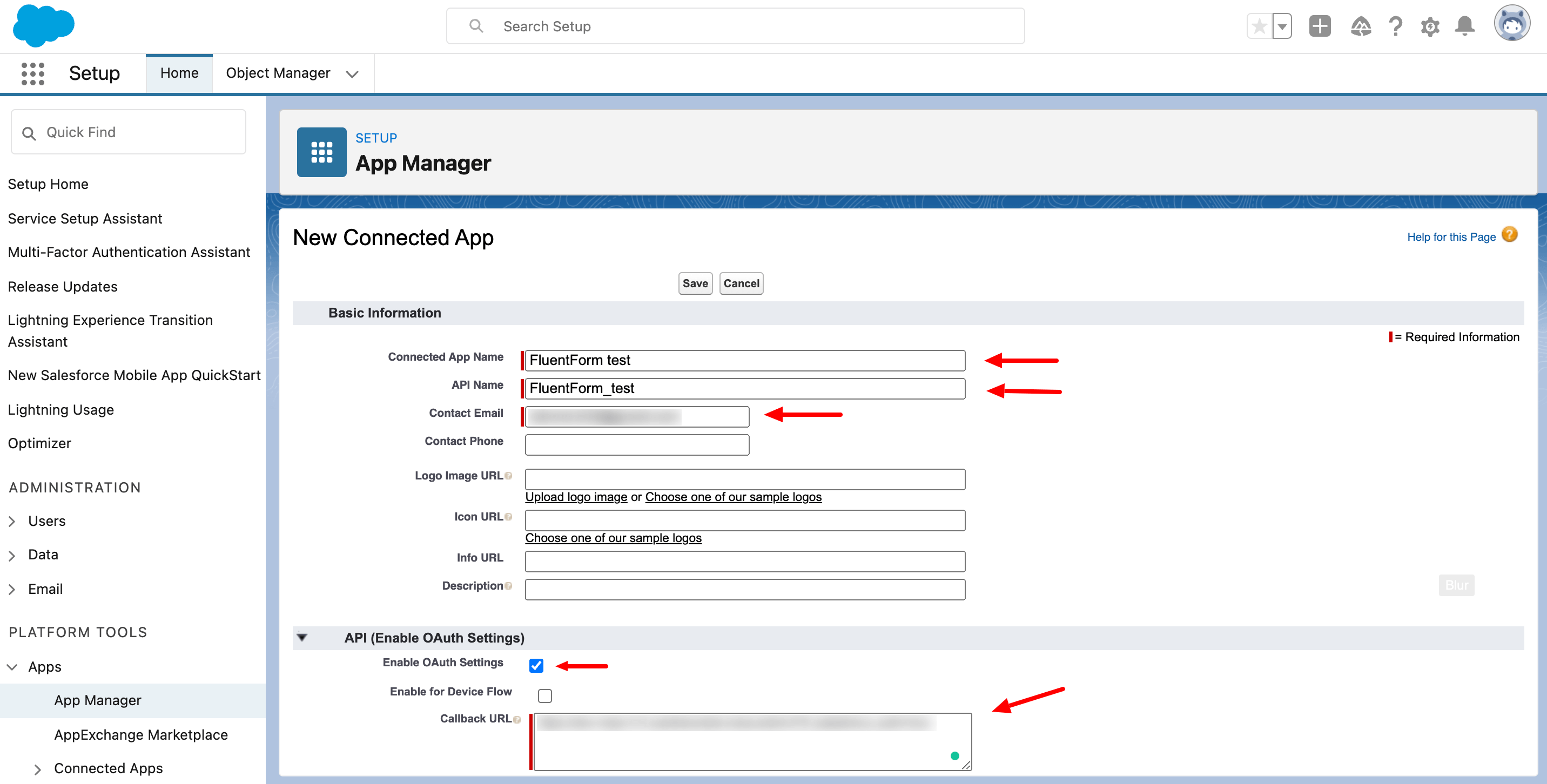Uncheck Enable OAuth Settings checkbox

point(536,666)
